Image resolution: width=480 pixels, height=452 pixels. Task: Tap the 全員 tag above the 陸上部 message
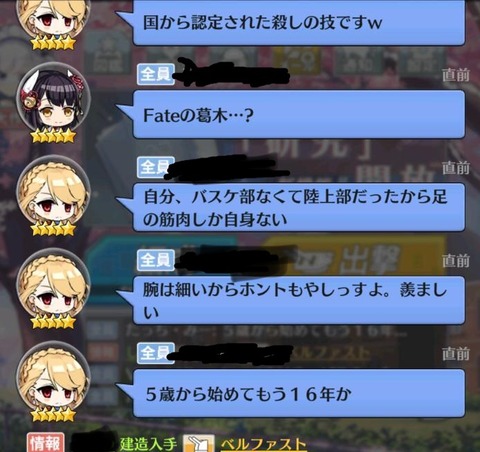coord(156,167)
